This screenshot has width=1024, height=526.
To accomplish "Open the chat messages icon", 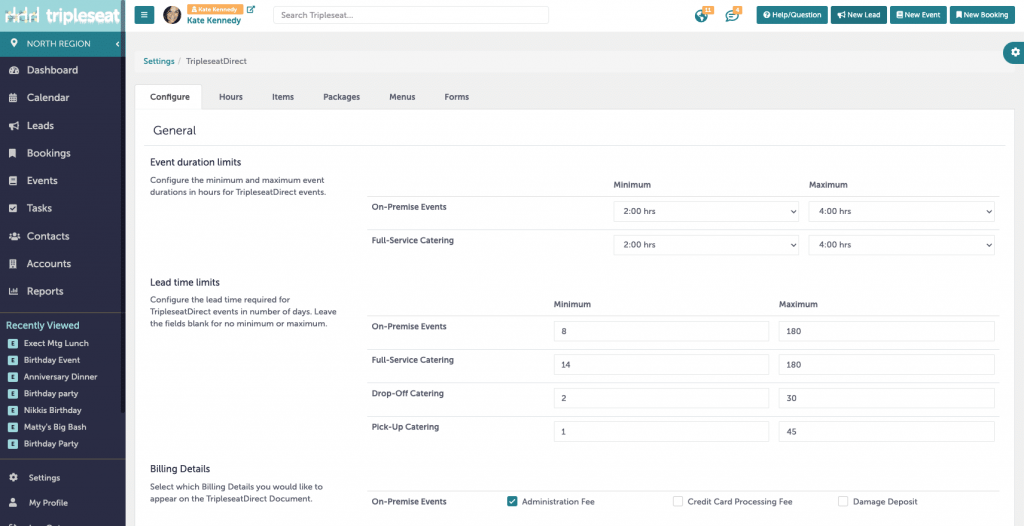I will coord(732,15).
